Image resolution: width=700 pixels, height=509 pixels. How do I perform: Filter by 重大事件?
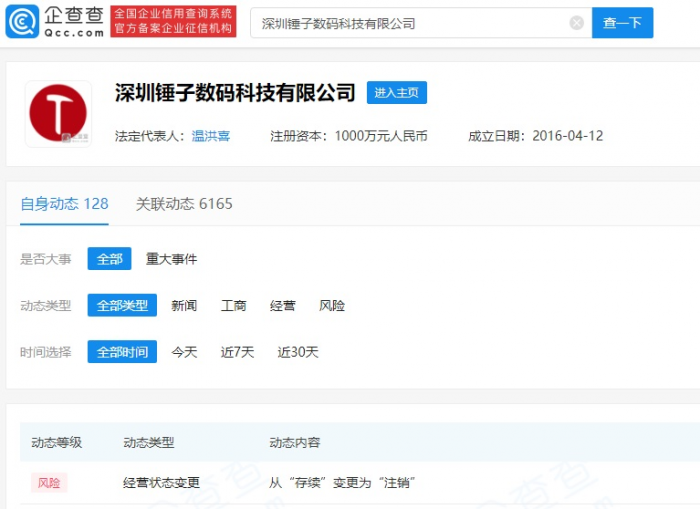coord(171,259)
